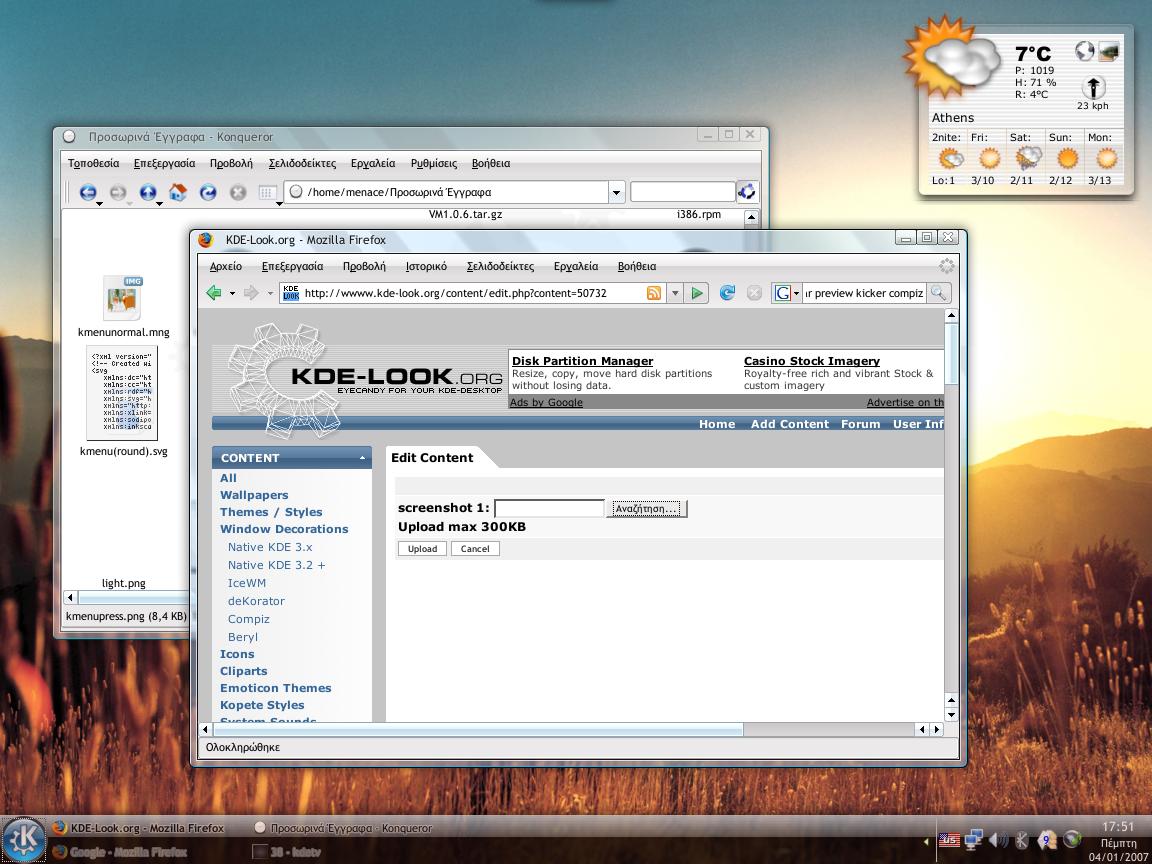Click the volume speaker tray icon
The image size is (1152, 864).
(x=998, y=839)
